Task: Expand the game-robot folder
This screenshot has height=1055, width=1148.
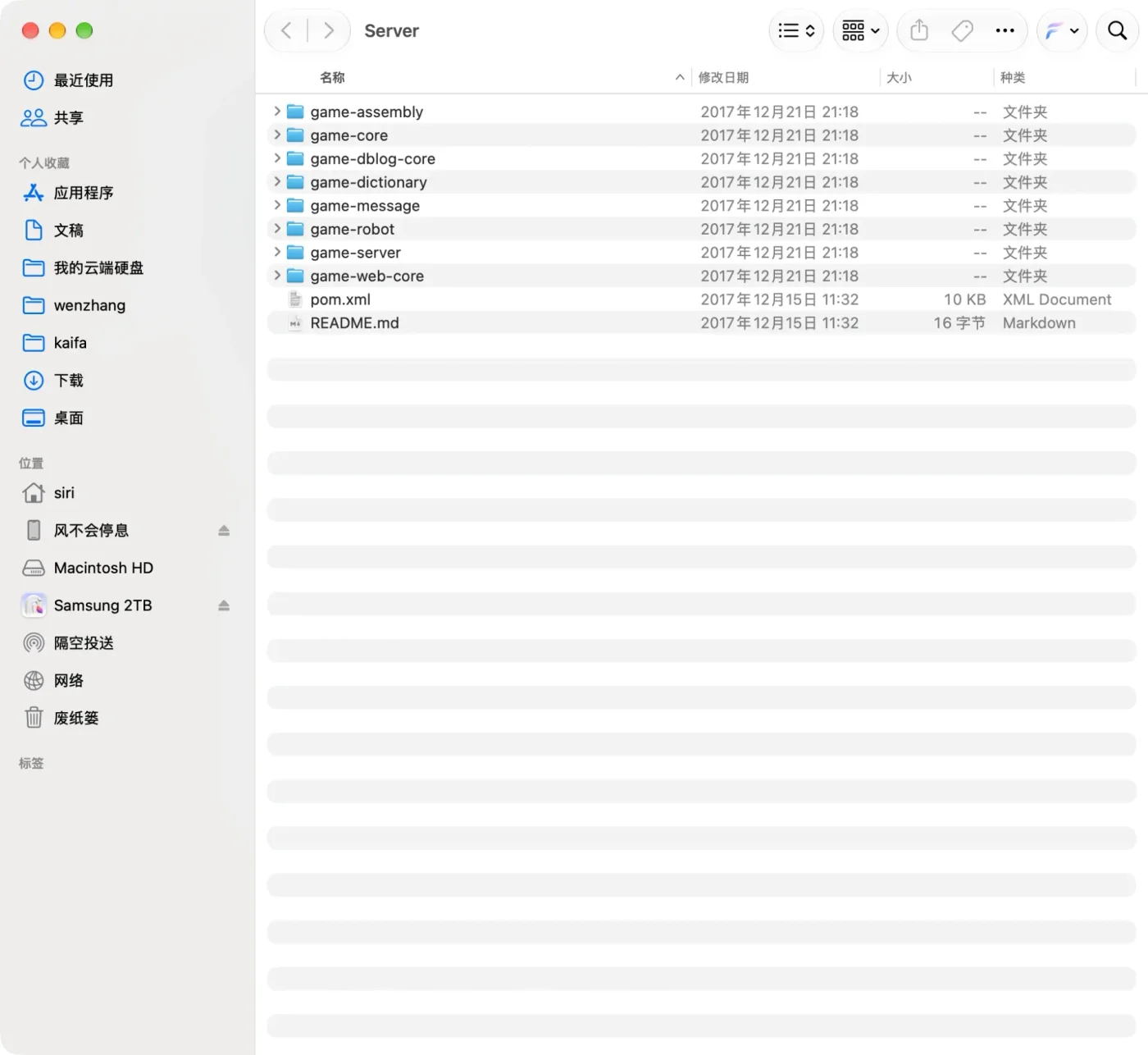Action: tap(277, 228)
